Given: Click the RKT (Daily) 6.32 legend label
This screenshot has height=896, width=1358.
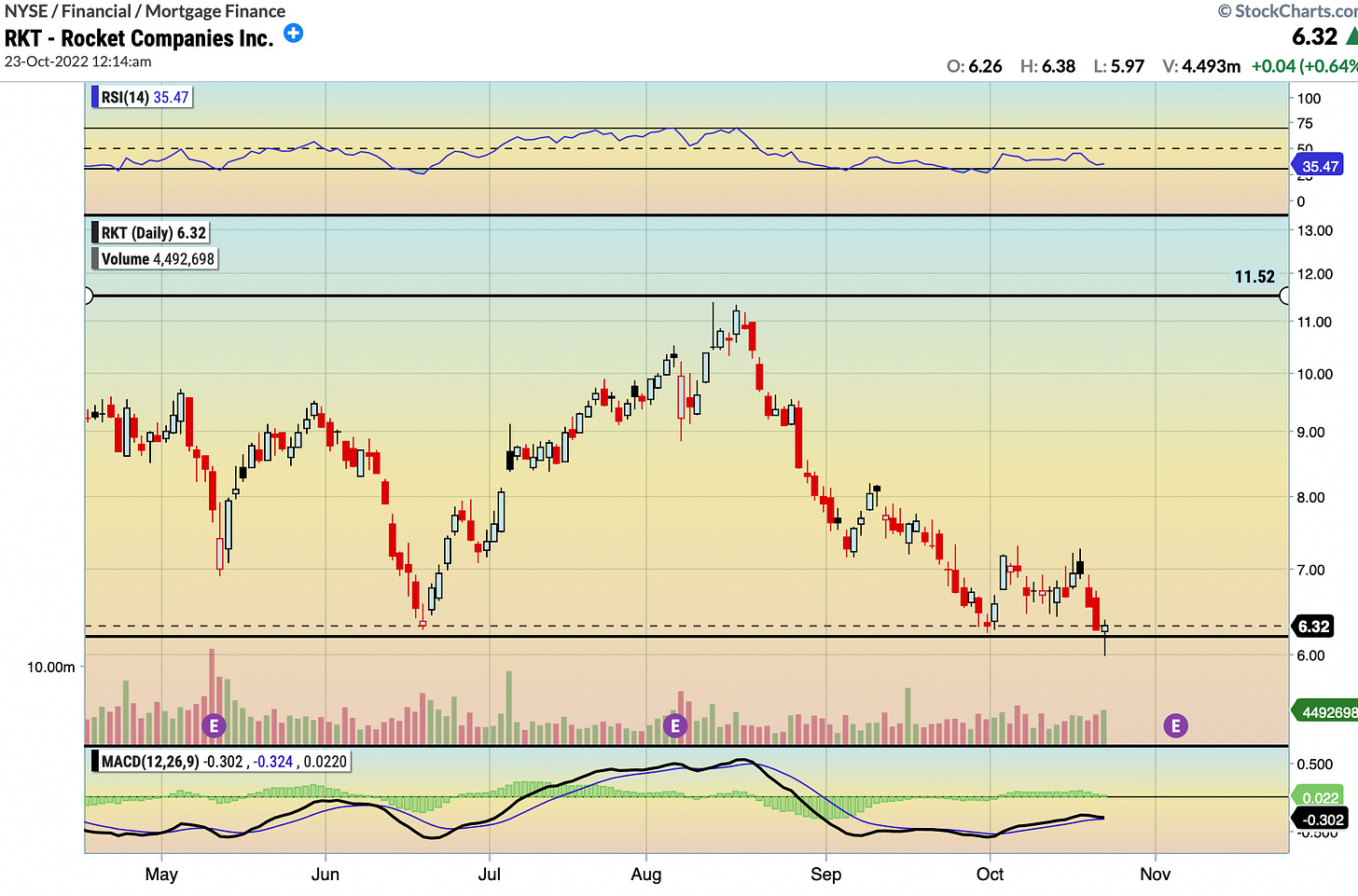Looking at the screenshot, I should point(151,233).
